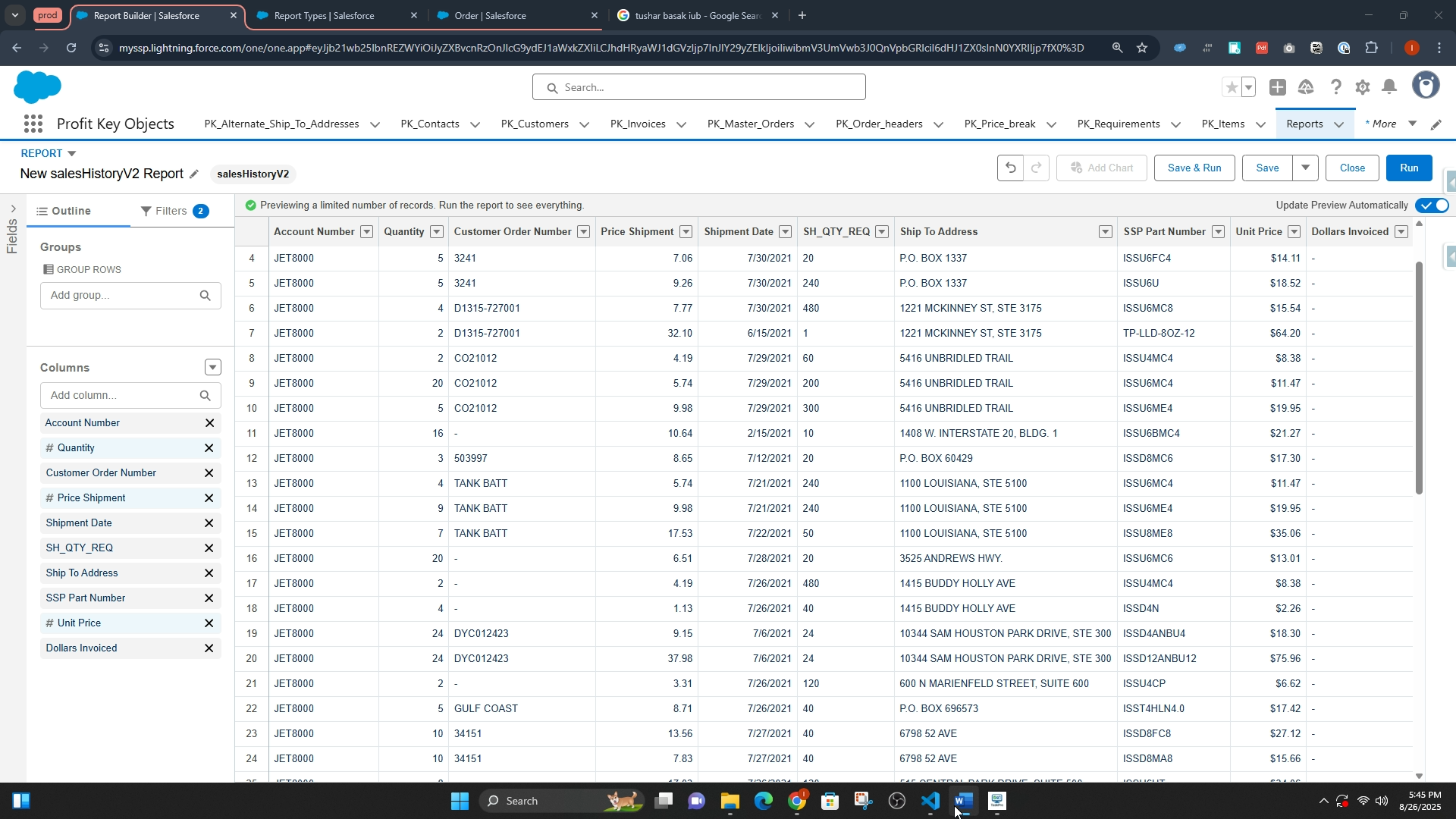Viewport: 1456px width, 819px height.
Task: Open Salesforce Setup gear icon
Action: [x=1363, y=88]
